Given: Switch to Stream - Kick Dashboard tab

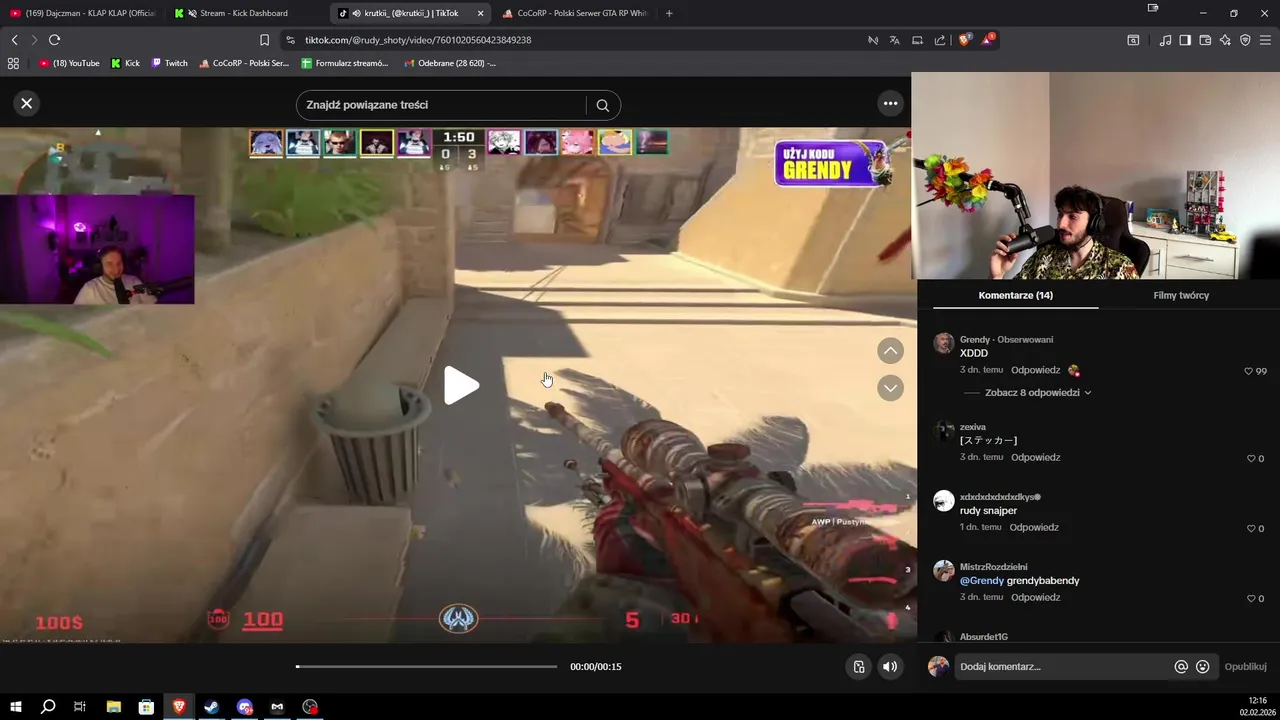Looking at the screenshot, I should [244, 13].
